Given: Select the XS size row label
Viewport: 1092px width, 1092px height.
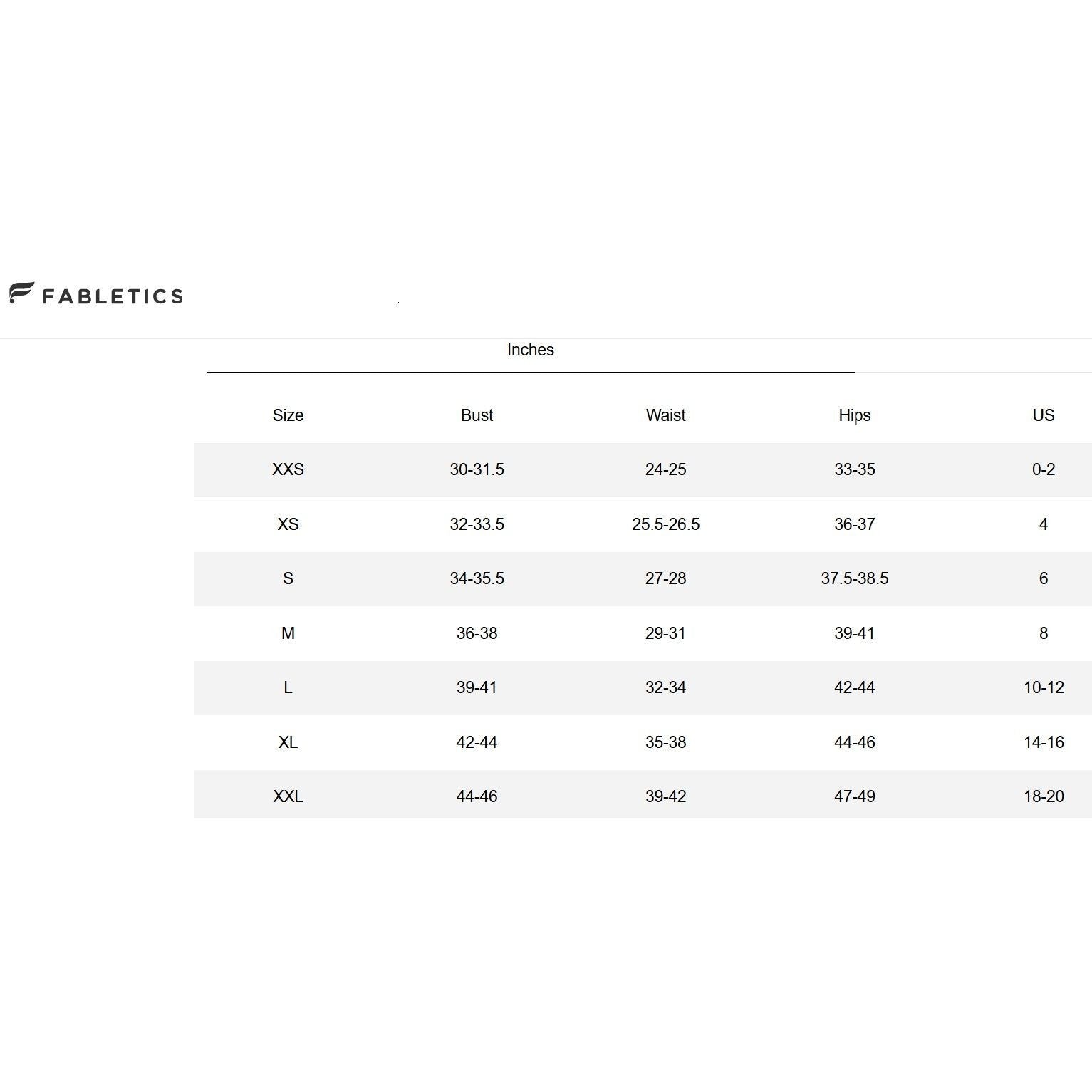Looking at the screenshot, I should pyautogui.click(x=288, y=524).
